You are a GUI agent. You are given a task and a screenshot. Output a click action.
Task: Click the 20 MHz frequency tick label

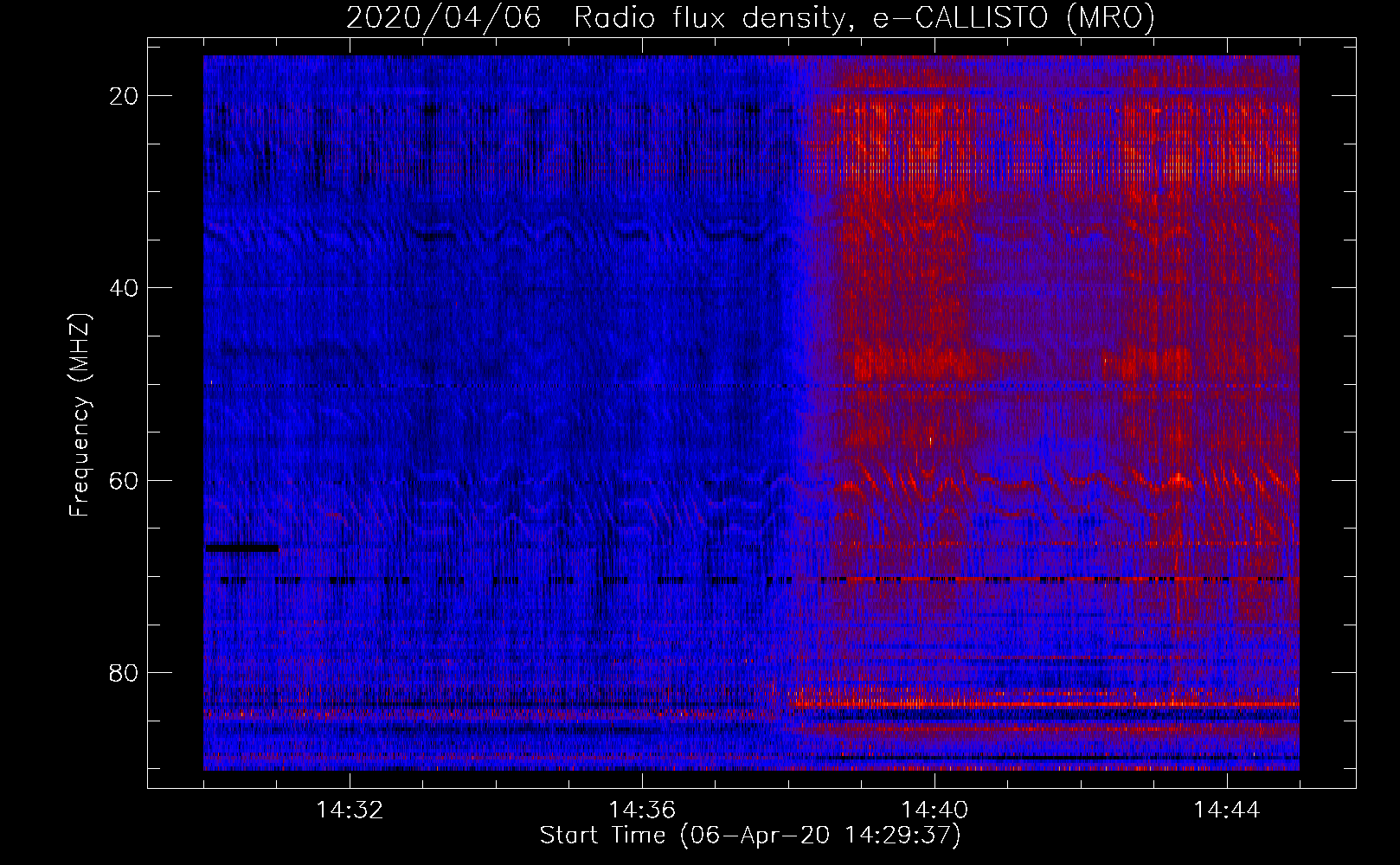click(x=124, y=96)
